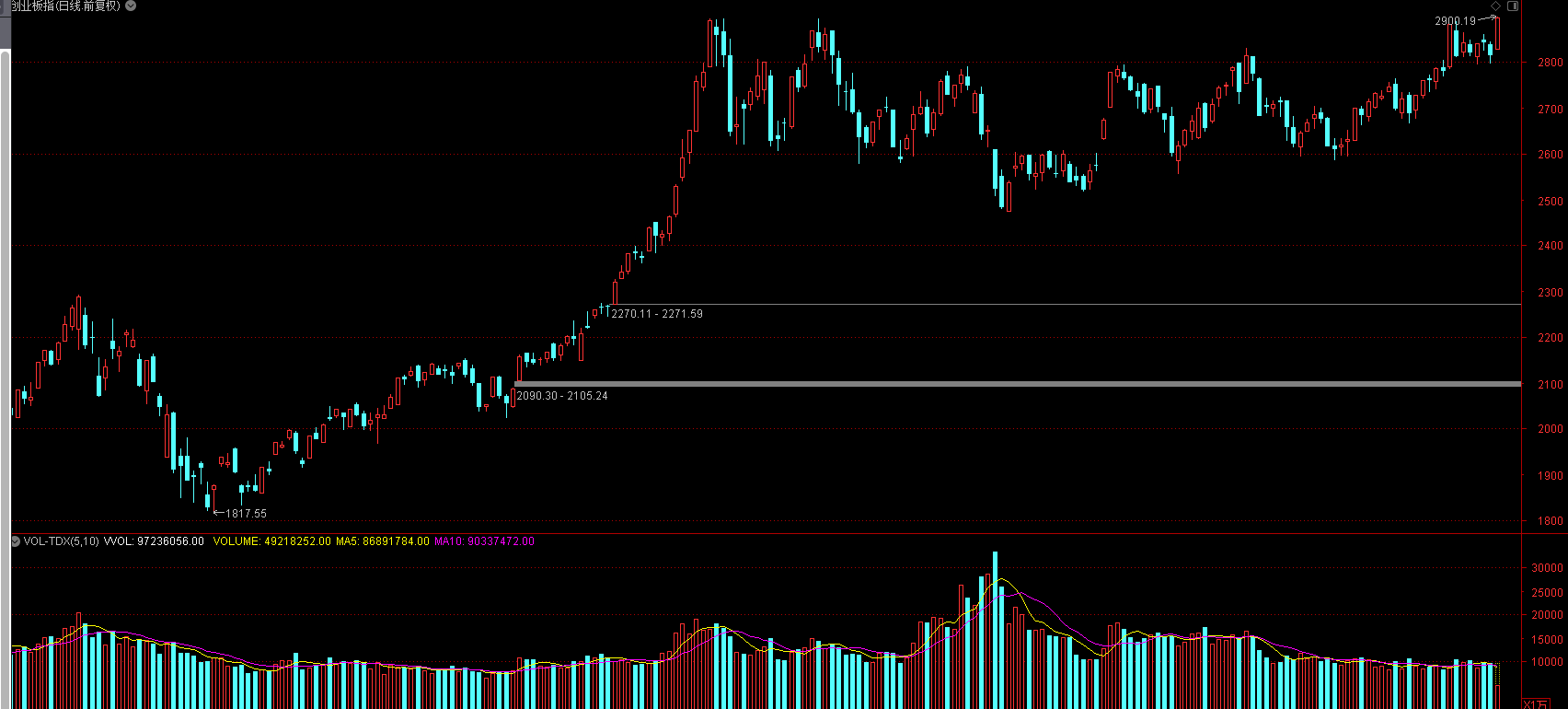Click the 2200 price axis label
This screenshot has height=709, width=1568.
(x=1550, y=338)
